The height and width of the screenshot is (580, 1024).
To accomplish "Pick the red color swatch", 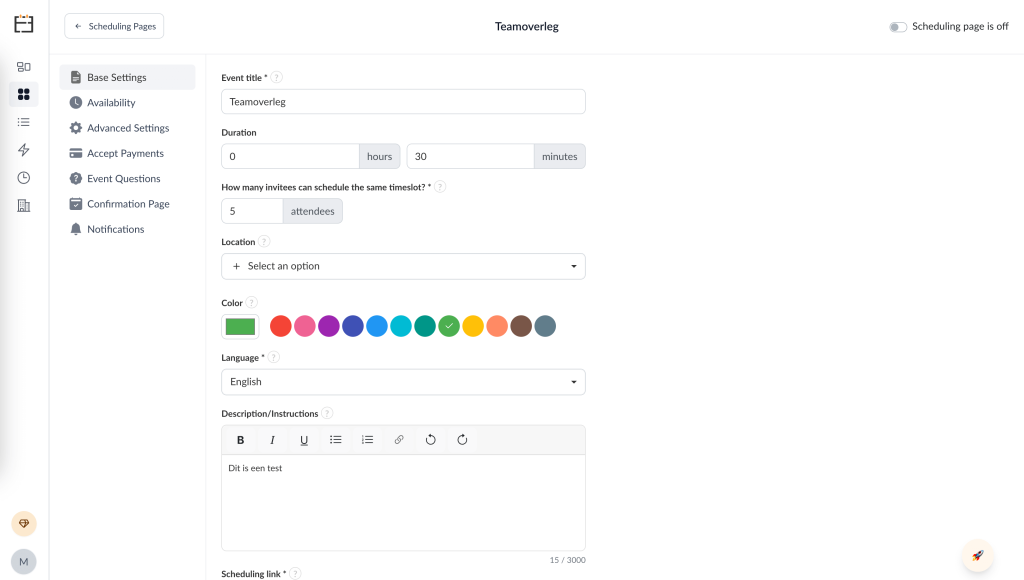I will point(281,326).
